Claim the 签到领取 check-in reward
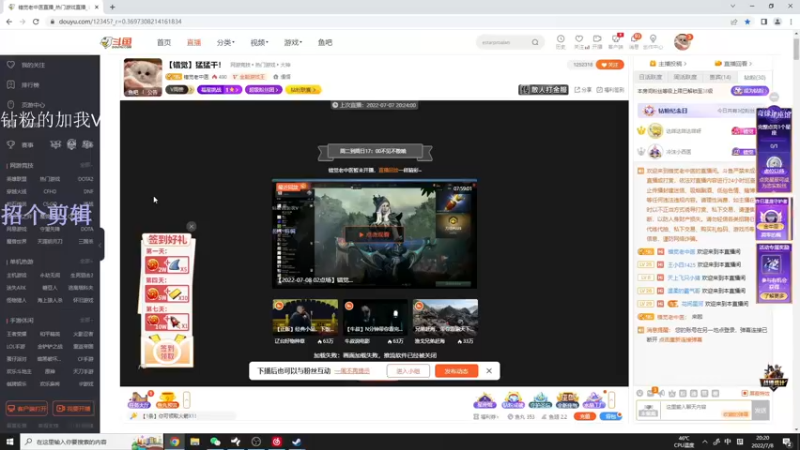The image size is (800, 450). (x=167, y=352)
